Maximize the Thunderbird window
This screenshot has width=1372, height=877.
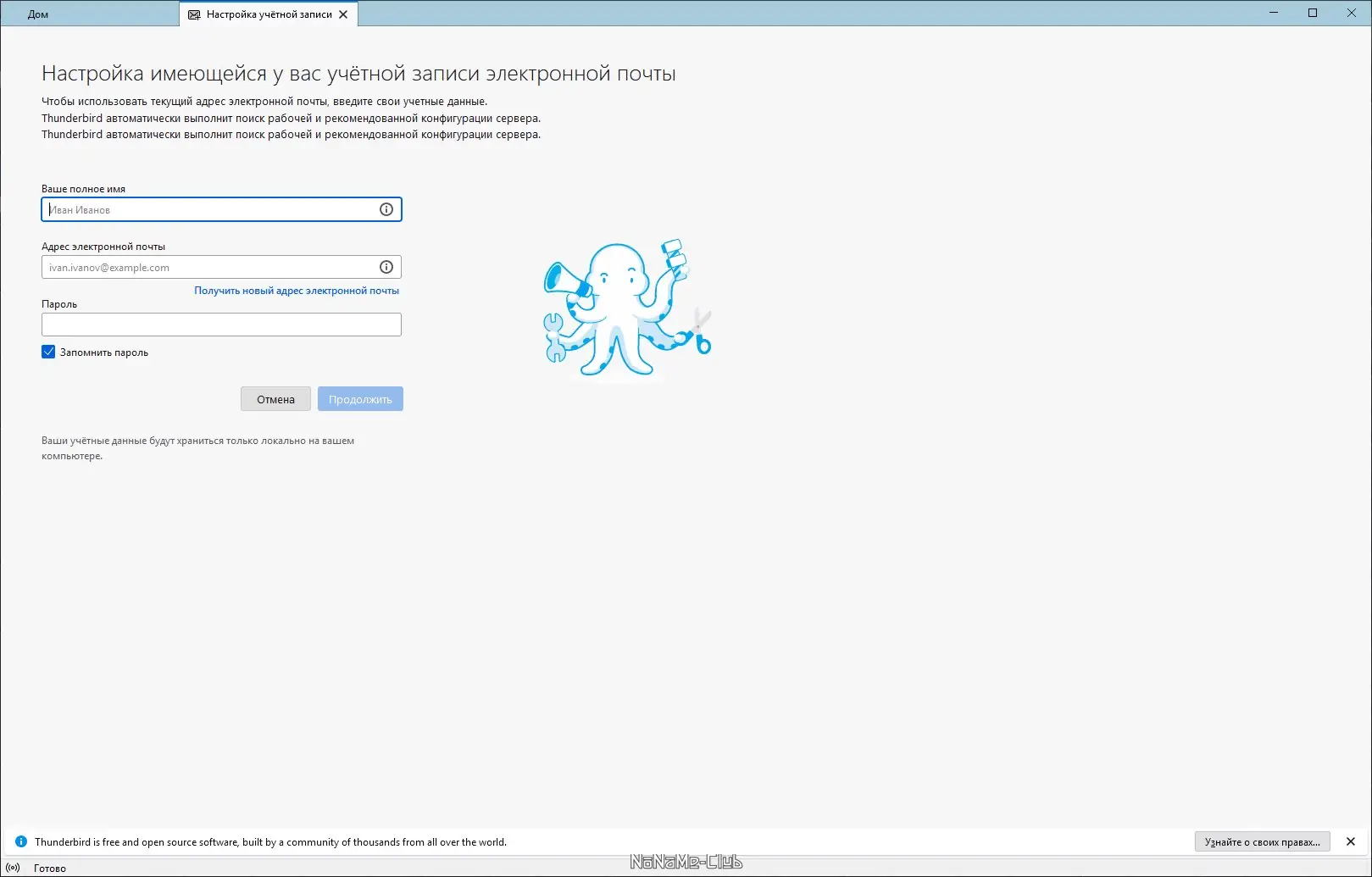pos(1313,13)
